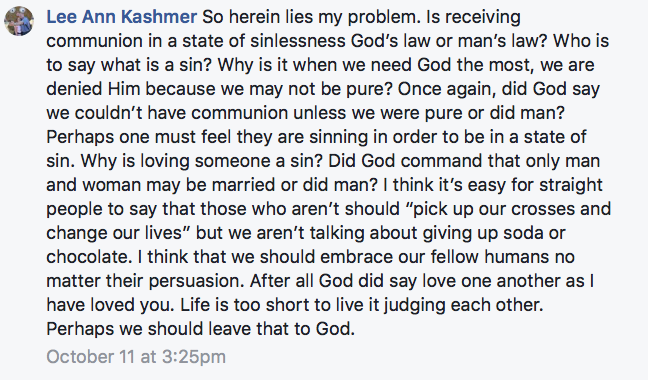Image resolution: width=648 pixels, height=380 pixels.
Task: Click the Lee Ann Kashmer name link
Action: point(122,17)
